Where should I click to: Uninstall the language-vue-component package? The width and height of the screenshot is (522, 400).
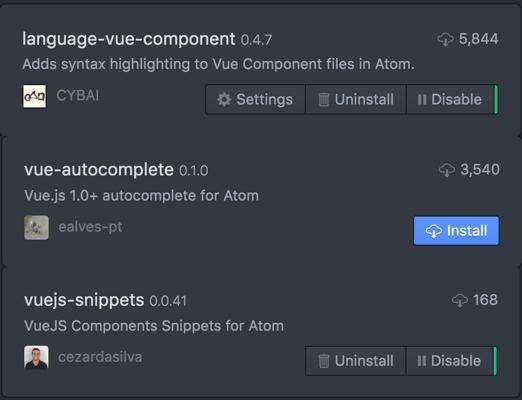pyautogui.click(x=356, y=99)
